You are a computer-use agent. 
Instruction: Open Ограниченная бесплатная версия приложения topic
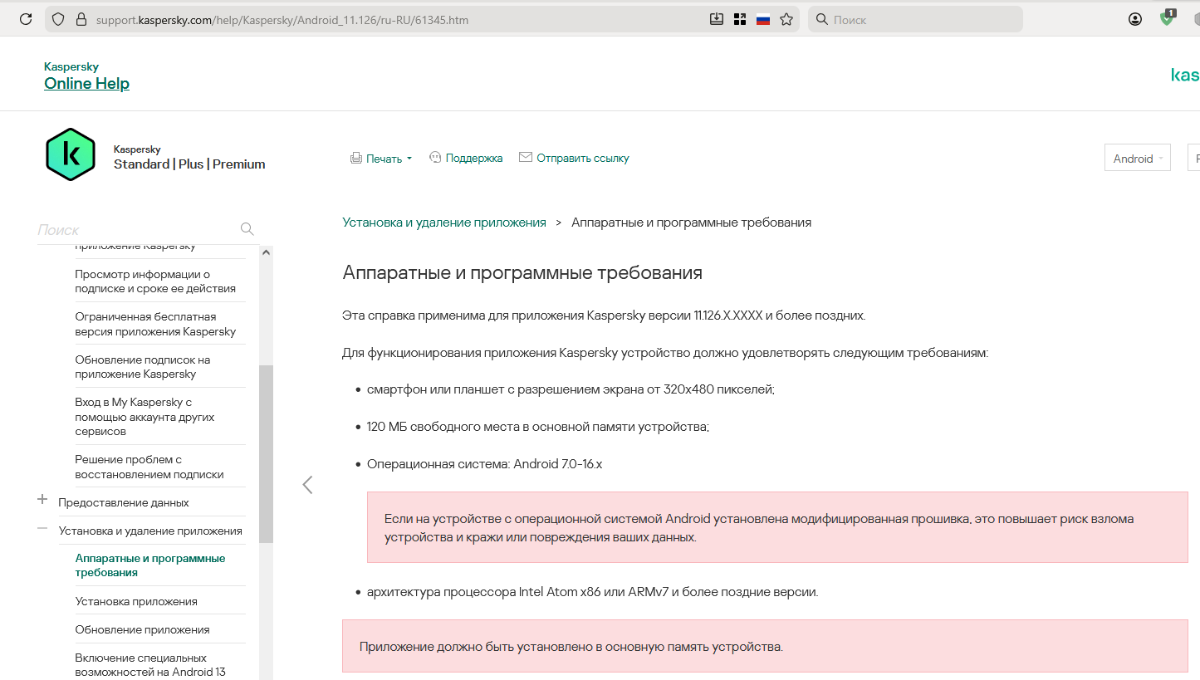coord(155,324)
